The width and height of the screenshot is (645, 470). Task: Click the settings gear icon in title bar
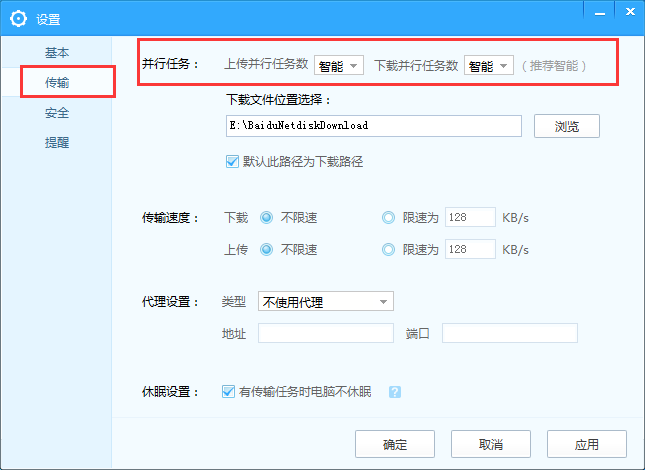tap(18, 19)
